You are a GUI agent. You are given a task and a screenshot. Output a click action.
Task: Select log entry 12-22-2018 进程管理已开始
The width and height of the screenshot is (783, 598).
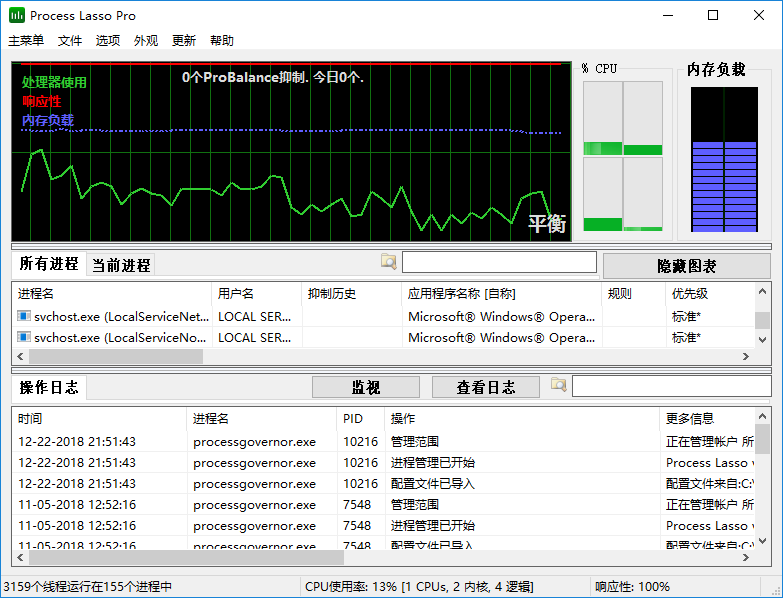(383, 463)
